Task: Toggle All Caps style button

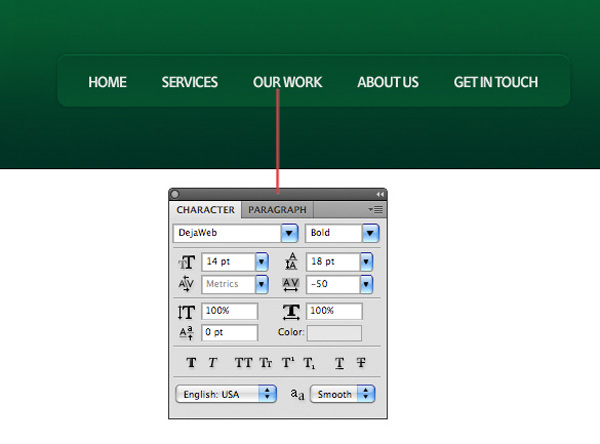Action: click(x=243, y=362)
